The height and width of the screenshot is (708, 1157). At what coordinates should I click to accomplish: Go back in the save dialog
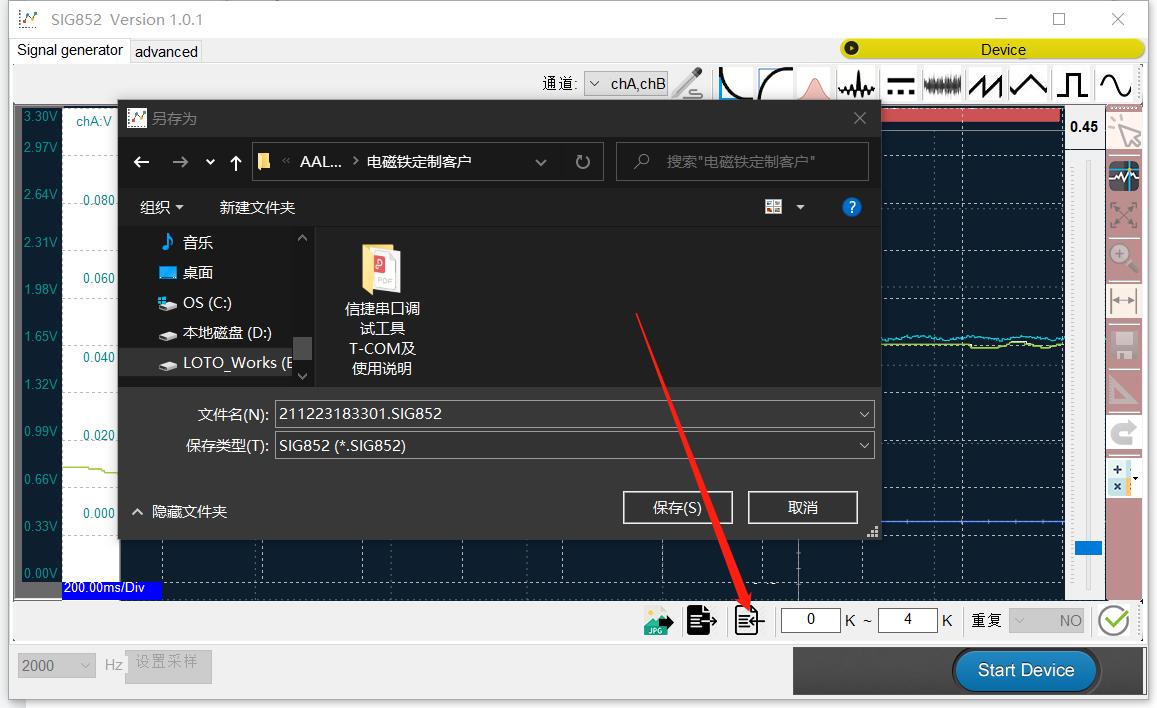coord(142,162)
